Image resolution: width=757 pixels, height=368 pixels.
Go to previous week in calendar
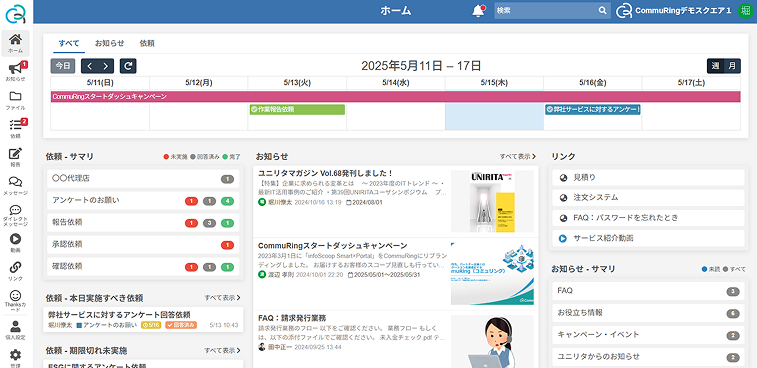[89, 66]
